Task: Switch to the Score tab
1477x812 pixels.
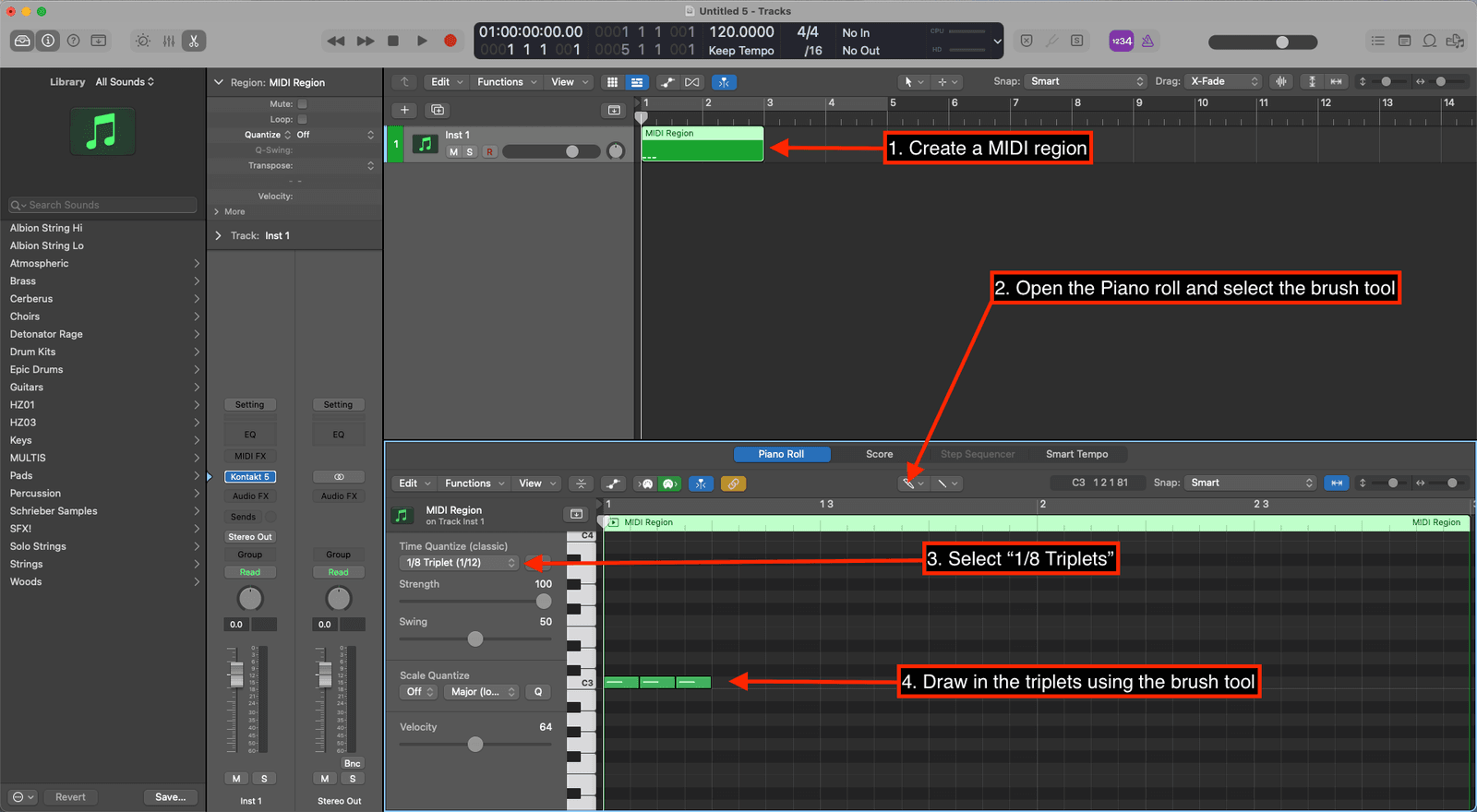Action: (879, 454)
